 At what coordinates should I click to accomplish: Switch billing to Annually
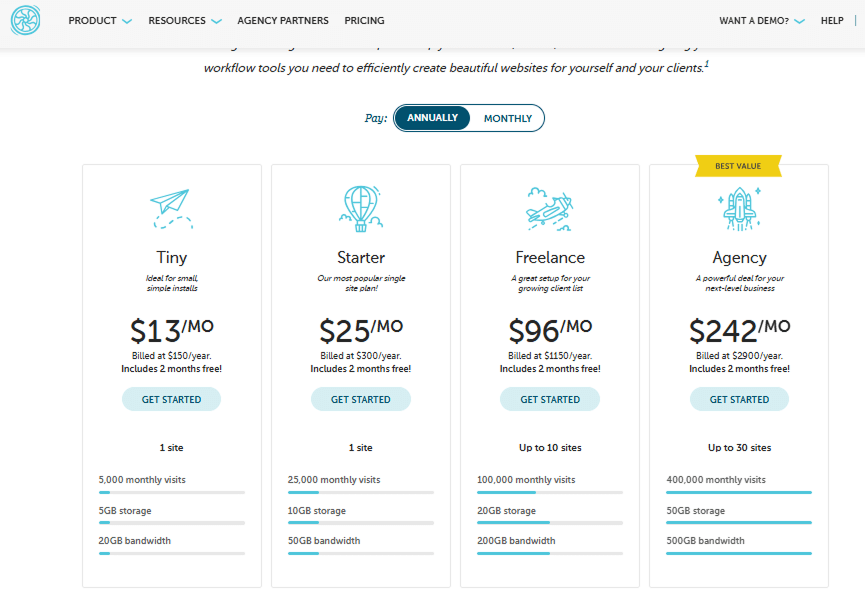432,118
